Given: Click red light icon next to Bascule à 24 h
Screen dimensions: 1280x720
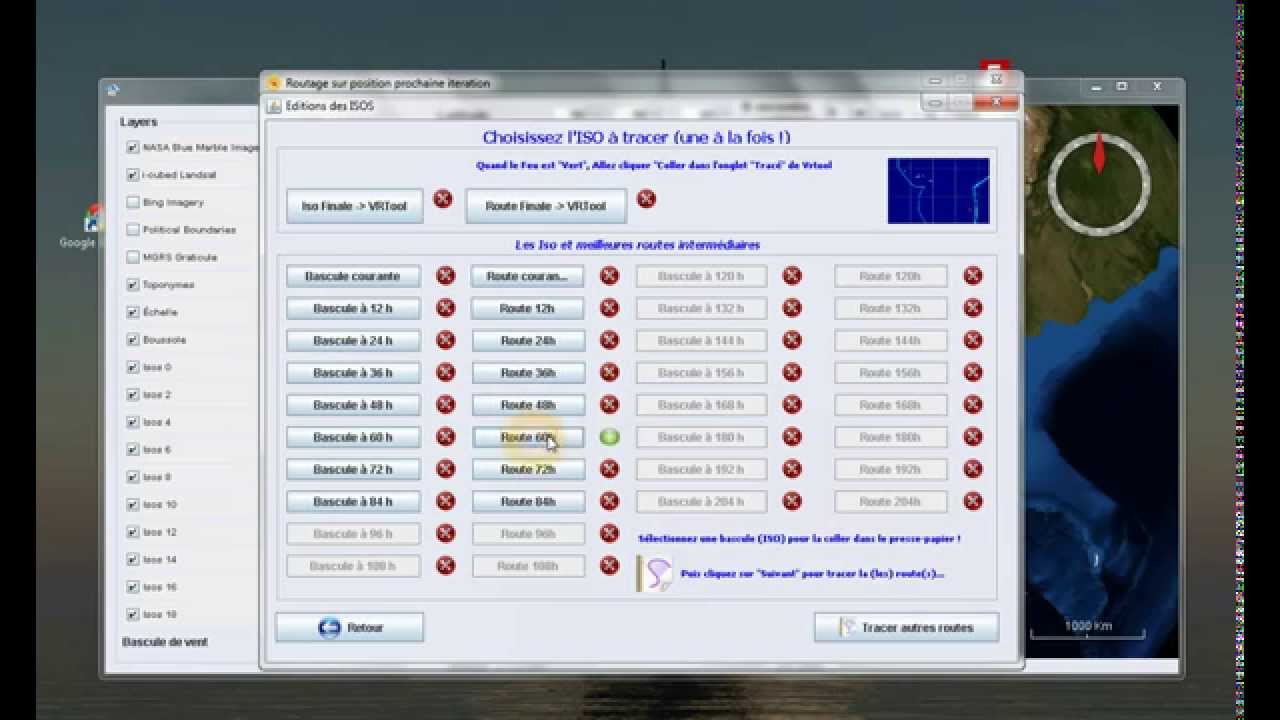Looking at the screenshot, I should (446, 340).
